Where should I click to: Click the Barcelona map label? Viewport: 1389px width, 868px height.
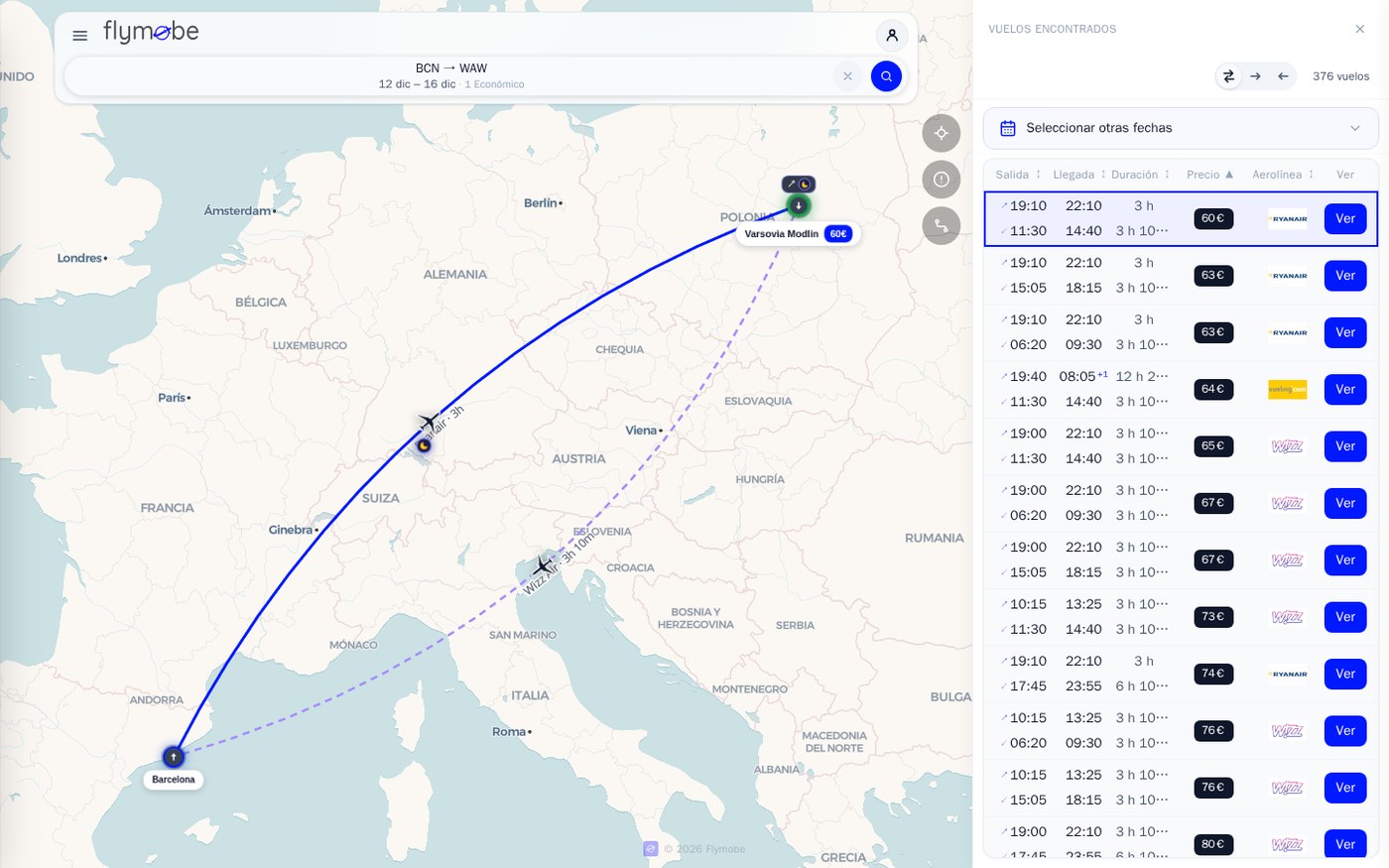coord(174,780)
